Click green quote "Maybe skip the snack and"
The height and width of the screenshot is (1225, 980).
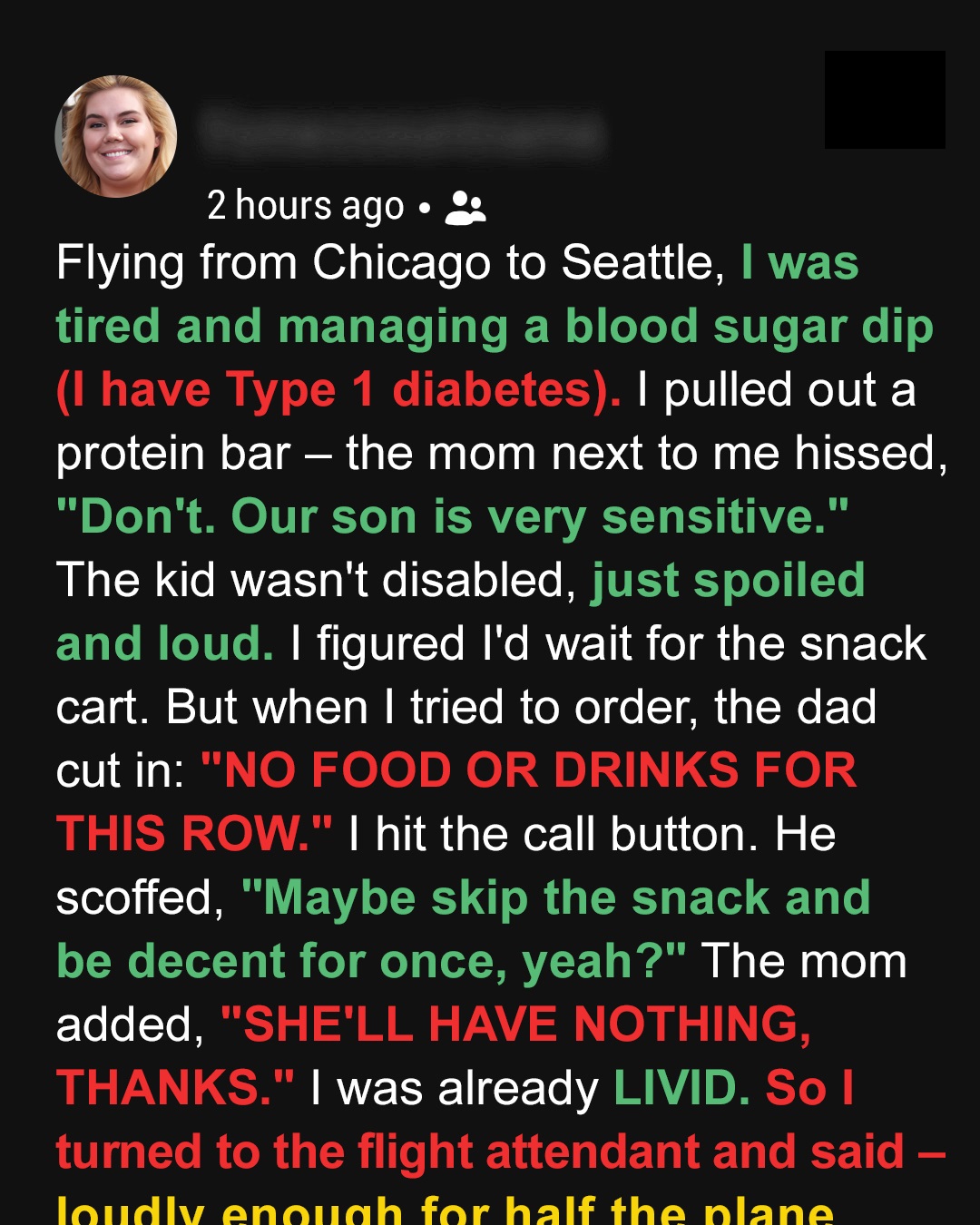pos(555,898)
